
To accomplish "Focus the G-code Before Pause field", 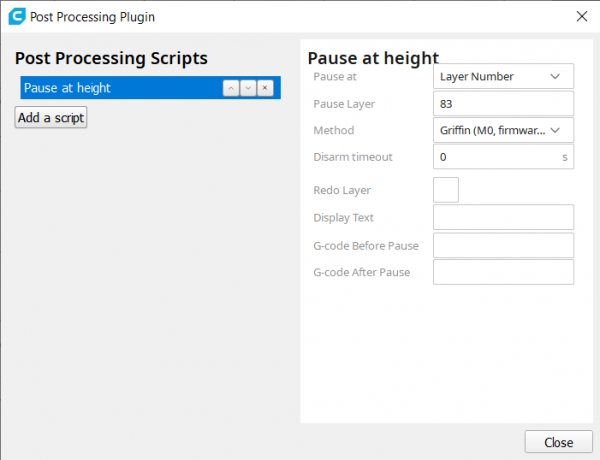I will pyautogui.click(x=503, y=246).
